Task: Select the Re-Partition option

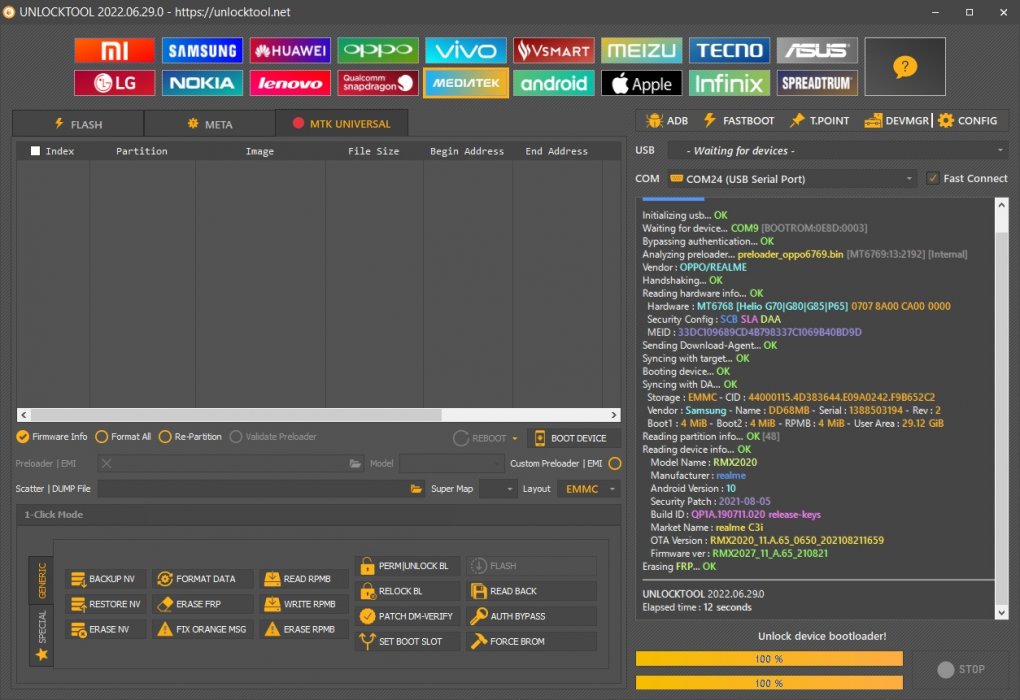Action: tap(190, 437)
